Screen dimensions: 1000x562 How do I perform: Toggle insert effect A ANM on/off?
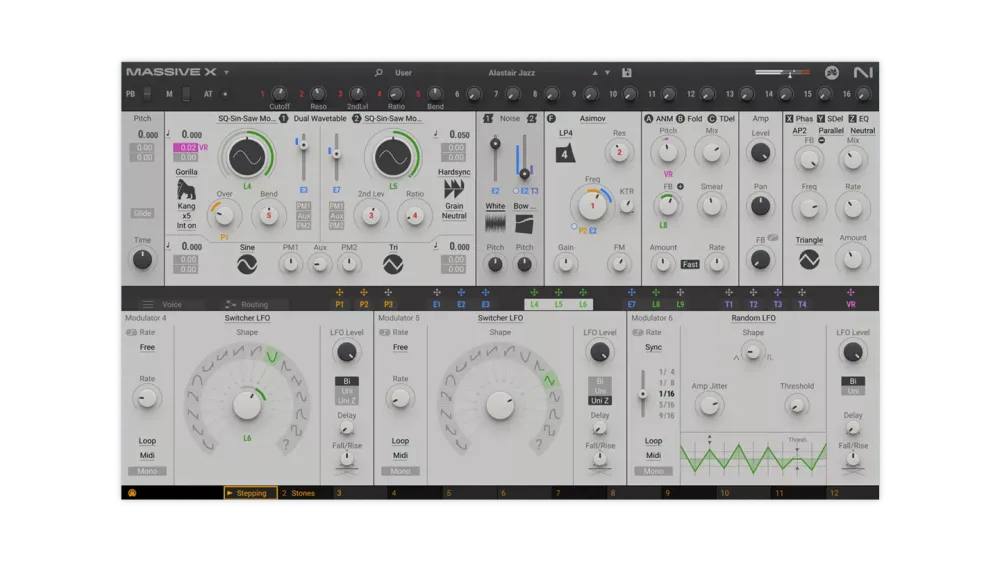pyautogui.click(x=649, y=119)
